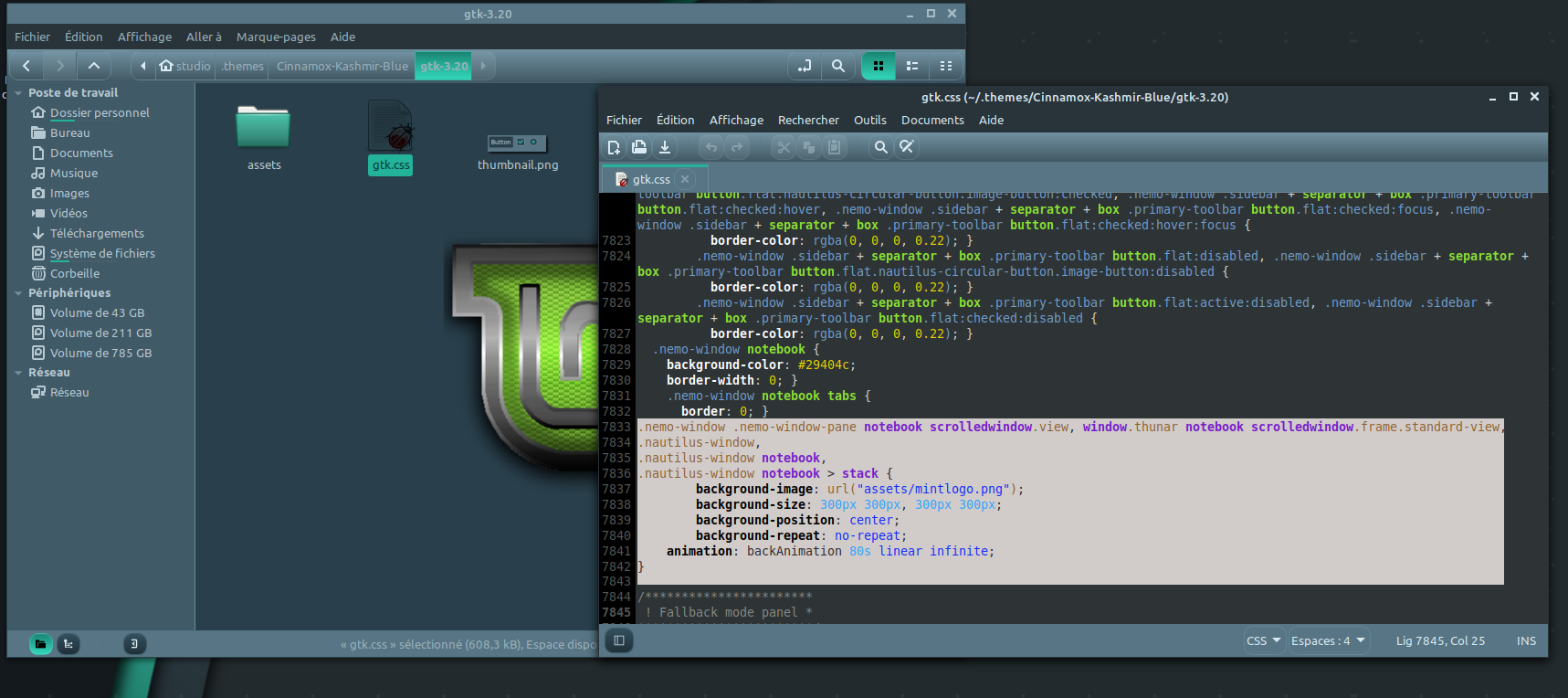This screenshot has height=698, width=1568.
Task: Paste clipboard in editor
Action: (x=835, y=147)
